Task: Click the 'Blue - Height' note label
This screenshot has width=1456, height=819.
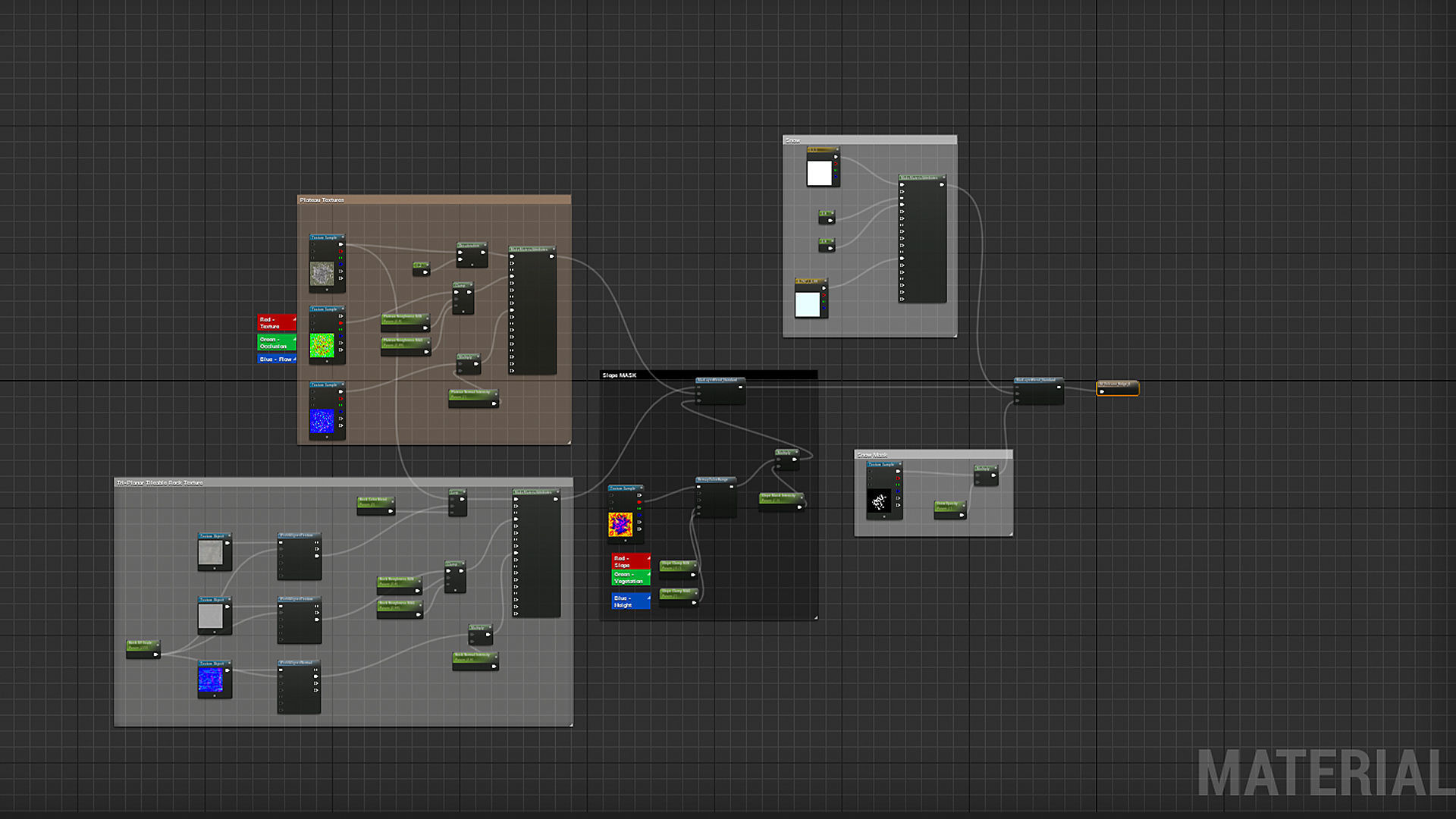Action: tap(630, 601)
